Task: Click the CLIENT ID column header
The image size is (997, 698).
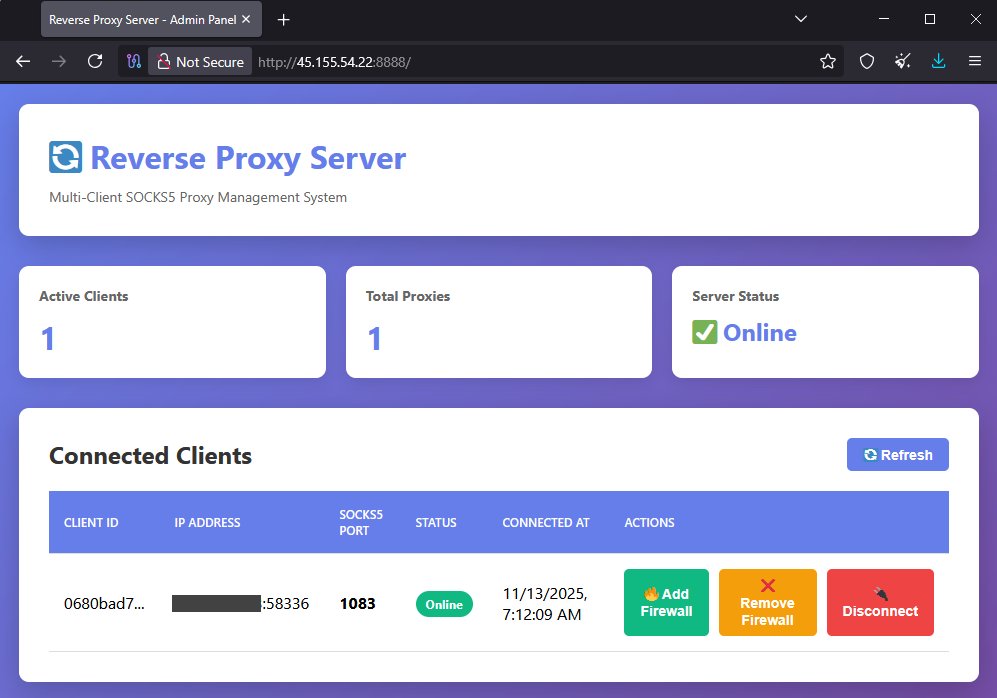Action: 91,523
